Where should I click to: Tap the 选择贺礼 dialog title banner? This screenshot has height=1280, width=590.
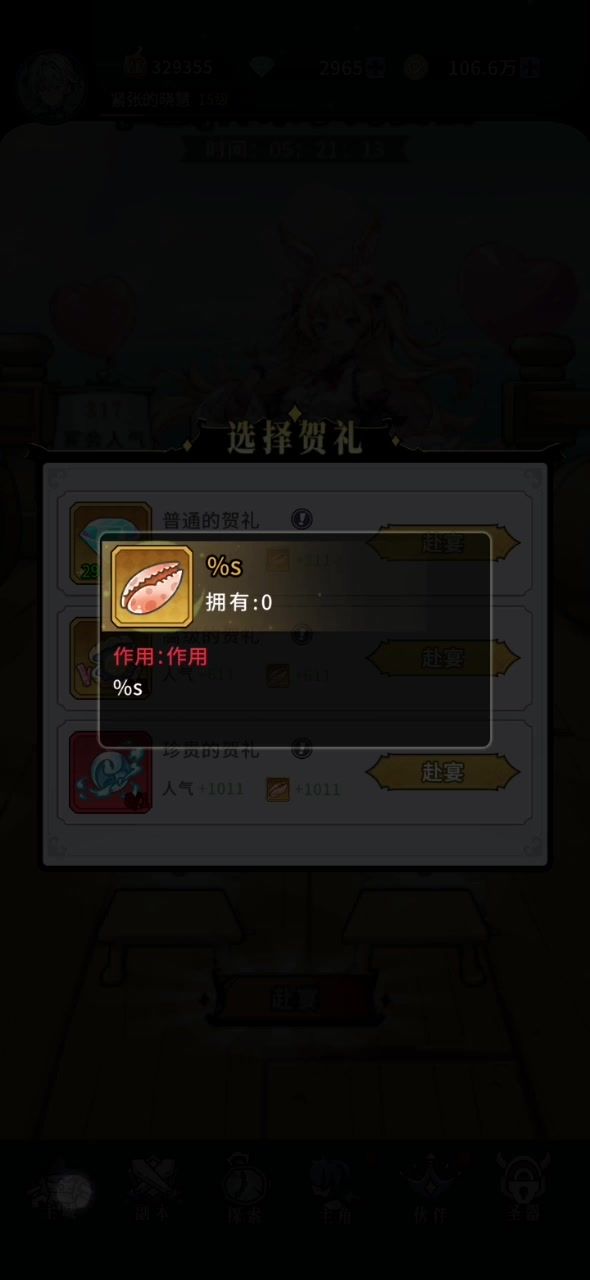point(294,438)
